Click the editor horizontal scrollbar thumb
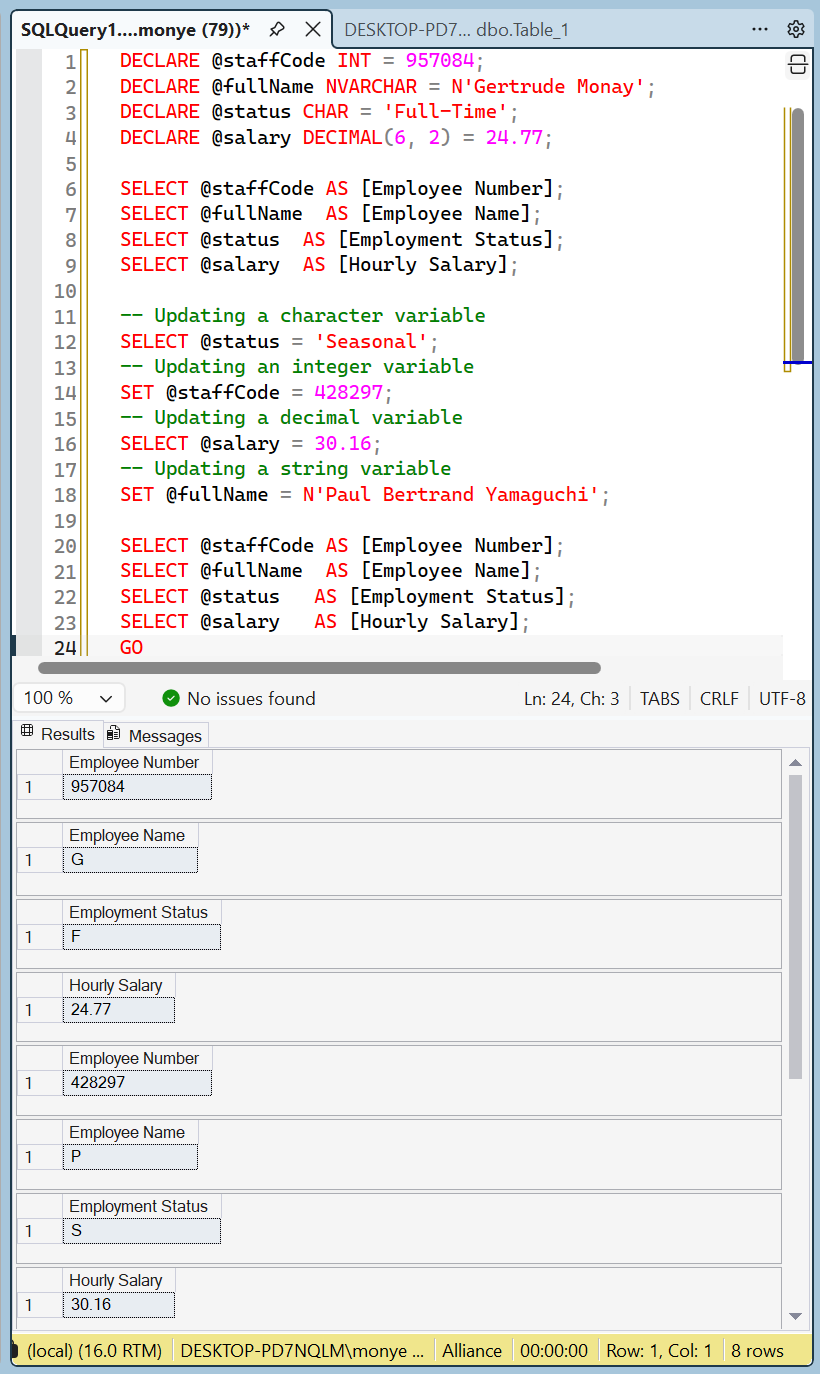 (319, 668)
